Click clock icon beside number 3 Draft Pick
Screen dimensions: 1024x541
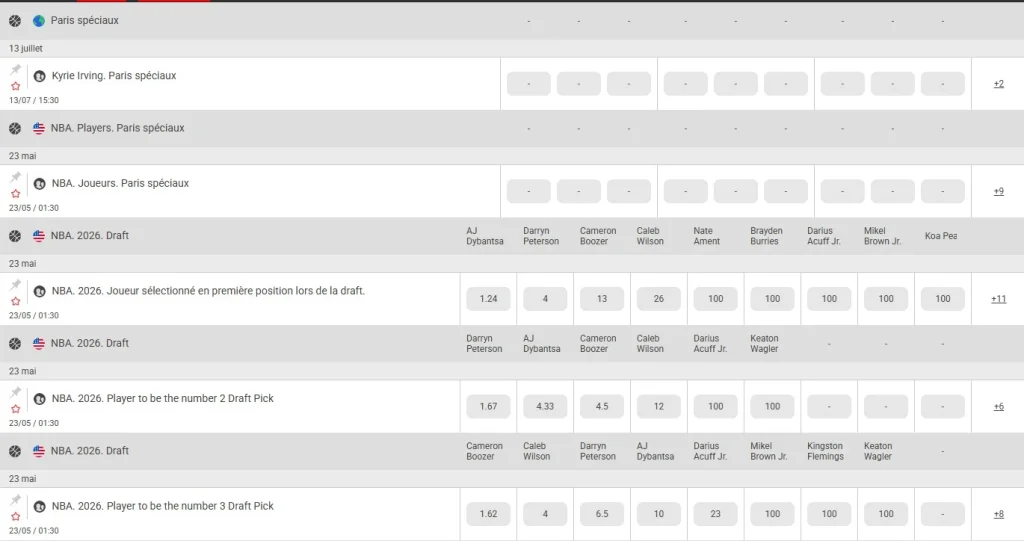(x=40, y=507)
